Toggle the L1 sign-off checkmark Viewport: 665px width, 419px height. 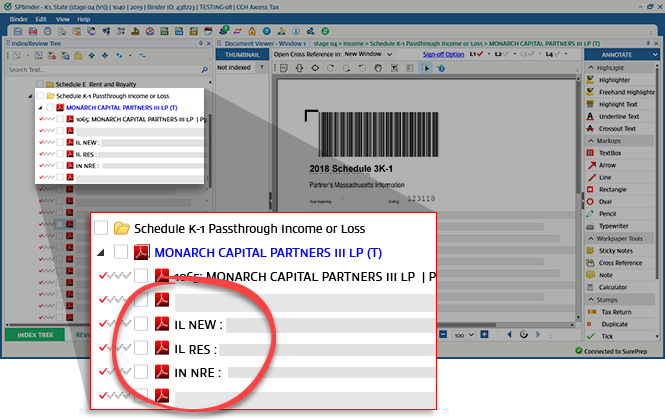point(480,54)
